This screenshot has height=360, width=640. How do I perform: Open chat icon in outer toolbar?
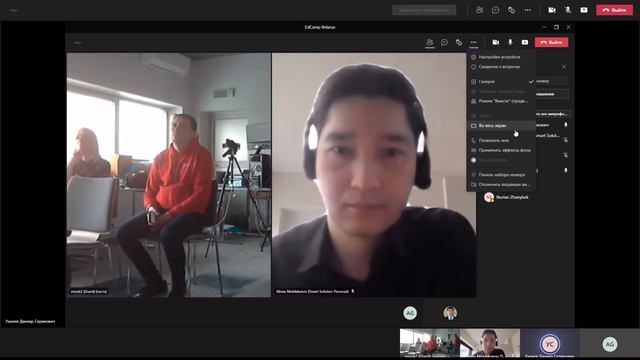click(495, 10)
